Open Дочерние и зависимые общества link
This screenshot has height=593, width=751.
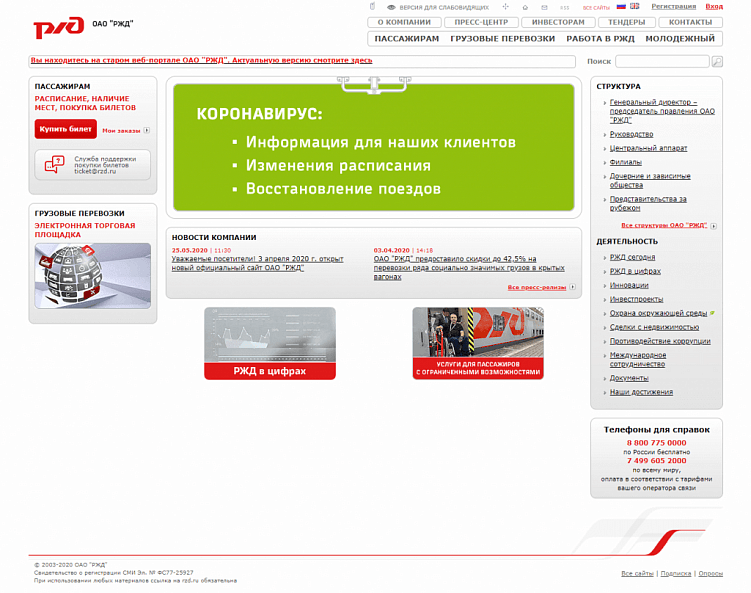[650, 181]
